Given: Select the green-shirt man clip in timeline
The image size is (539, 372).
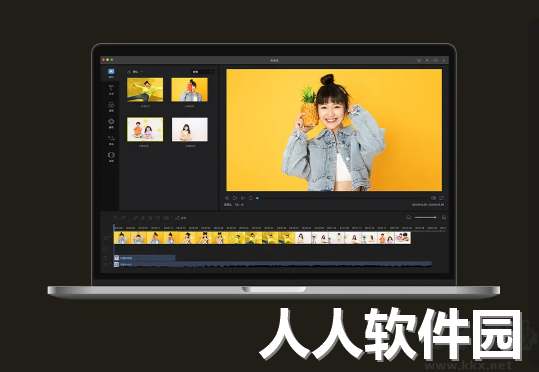Looking at the screenshot, I should [x=262, y=238].
